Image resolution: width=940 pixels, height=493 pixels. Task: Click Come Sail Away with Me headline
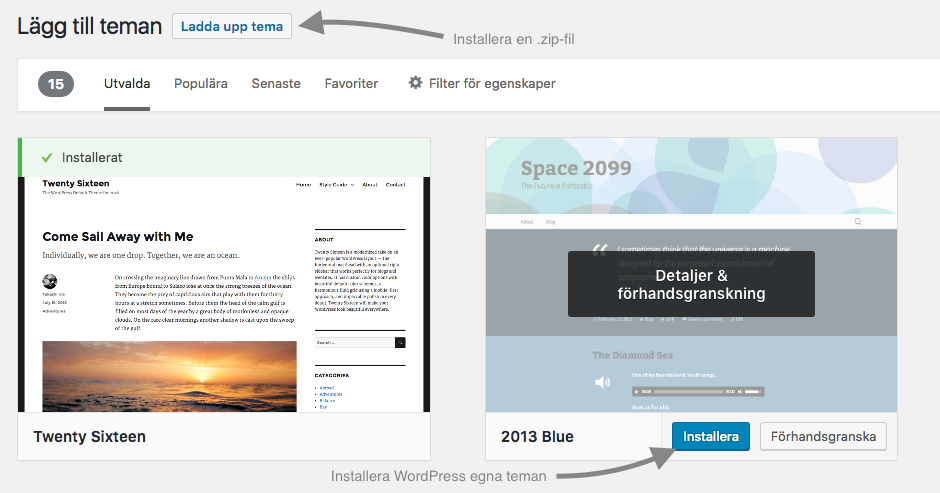pos(118,236)
